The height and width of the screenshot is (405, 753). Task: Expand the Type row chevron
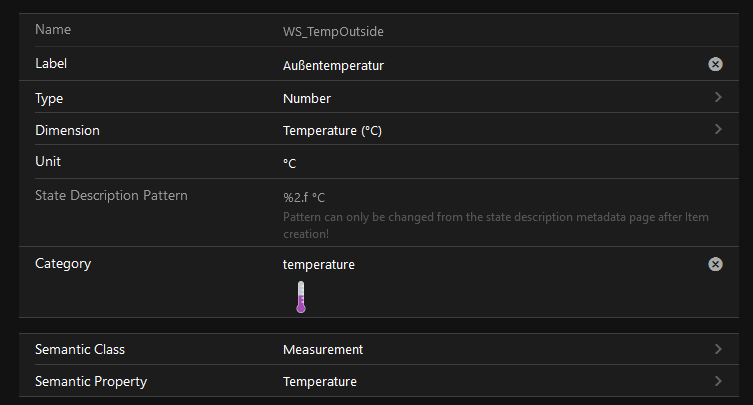pos(718,98)
